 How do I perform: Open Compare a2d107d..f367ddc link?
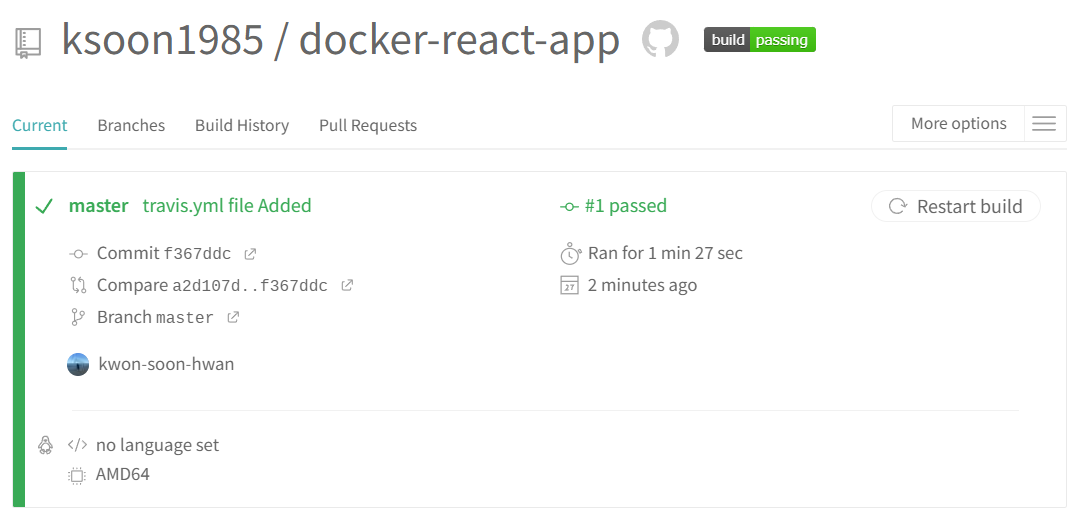pyautogui.click(x=212, y=285)
